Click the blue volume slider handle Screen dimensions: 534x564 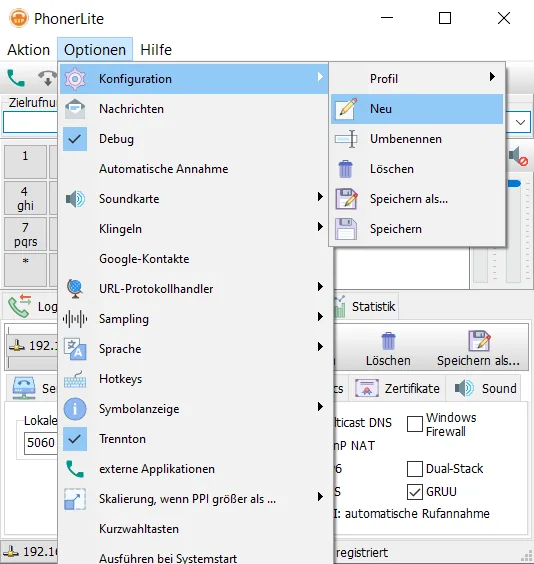coord(514,184)
